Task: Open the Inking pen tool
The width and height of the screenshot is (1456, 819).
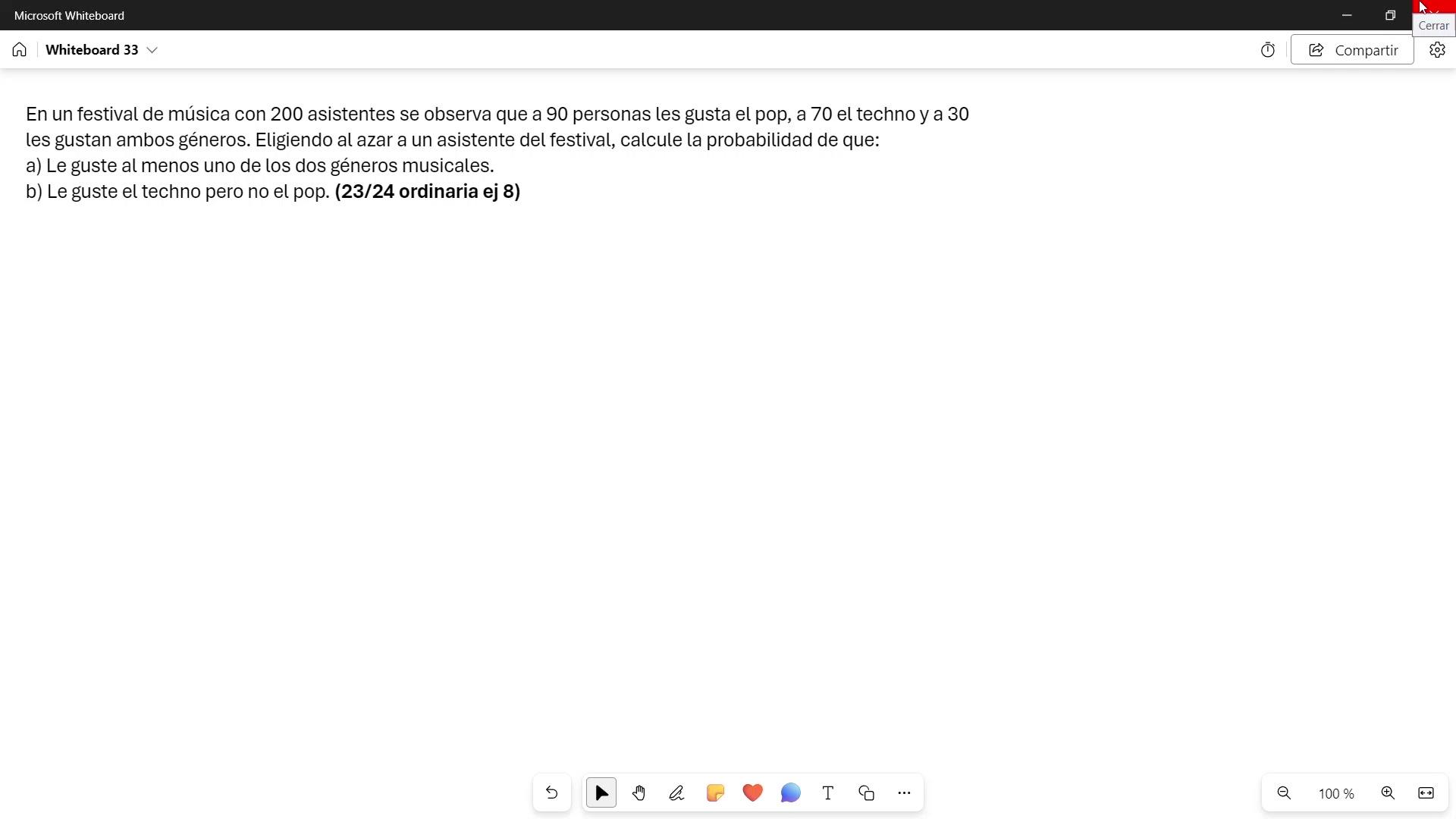Action: coord(676,793)
